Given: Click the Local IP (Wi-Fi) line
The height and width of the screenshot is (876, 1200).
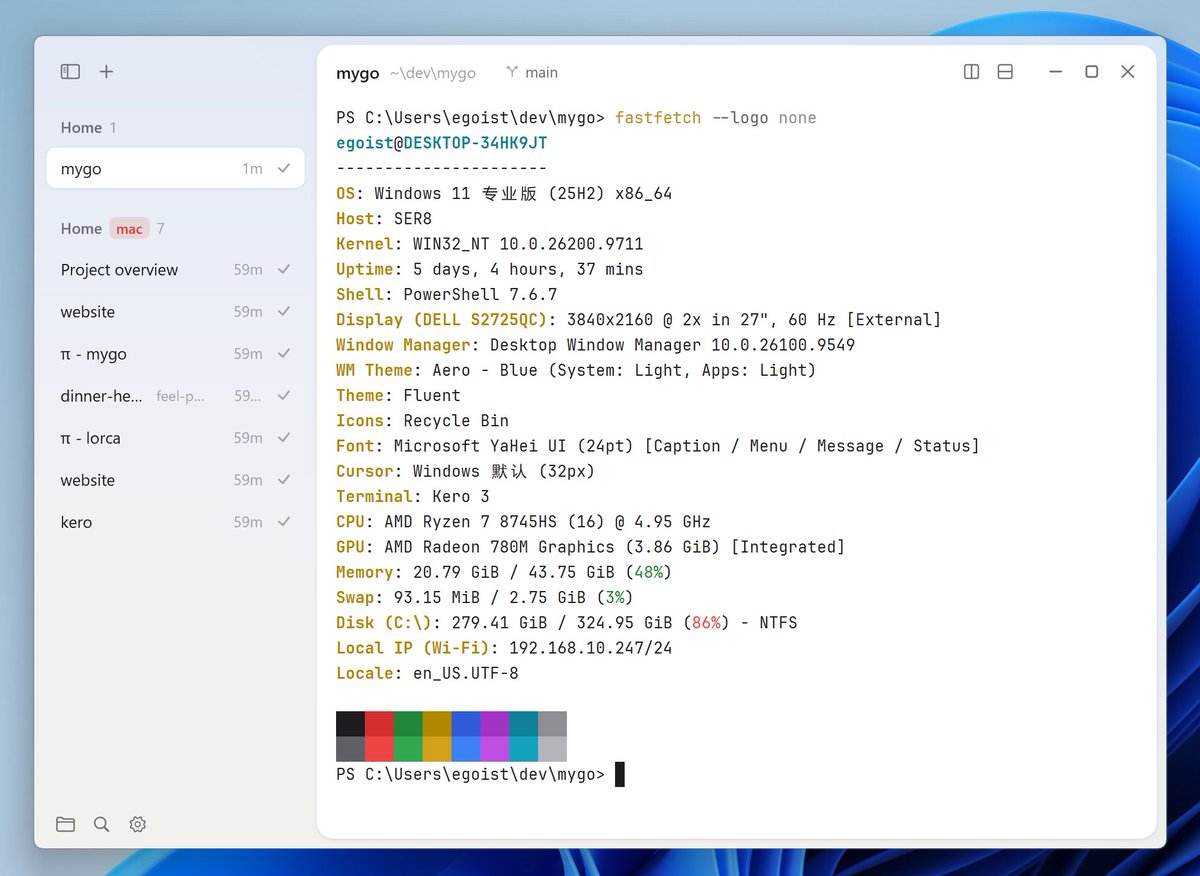Looking at the screenshot, I should click(504, 648).
